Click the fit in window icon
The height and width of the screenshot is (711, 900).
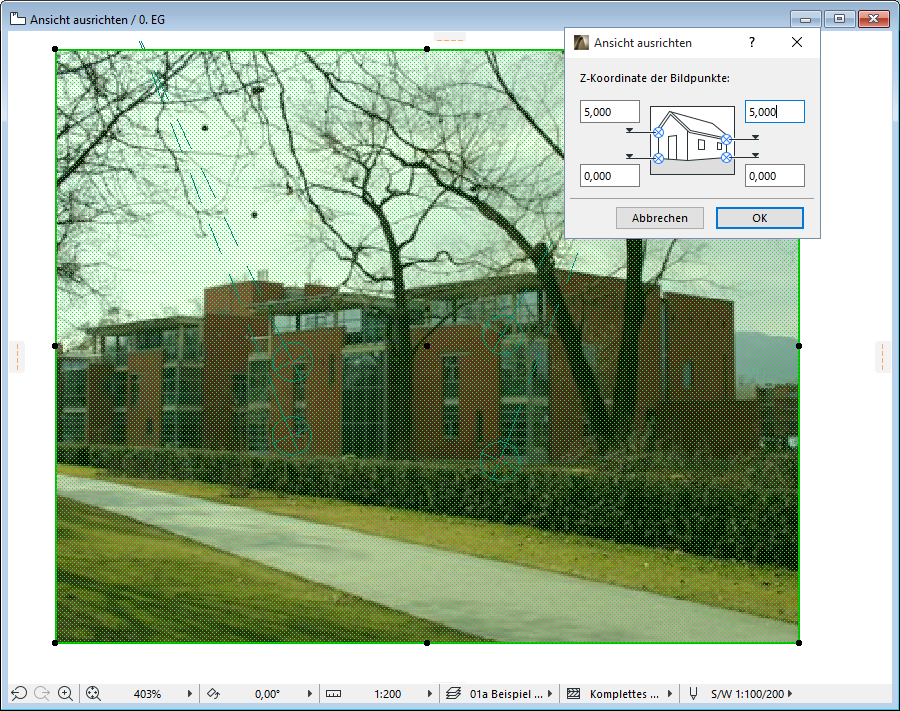click(93, 693)
